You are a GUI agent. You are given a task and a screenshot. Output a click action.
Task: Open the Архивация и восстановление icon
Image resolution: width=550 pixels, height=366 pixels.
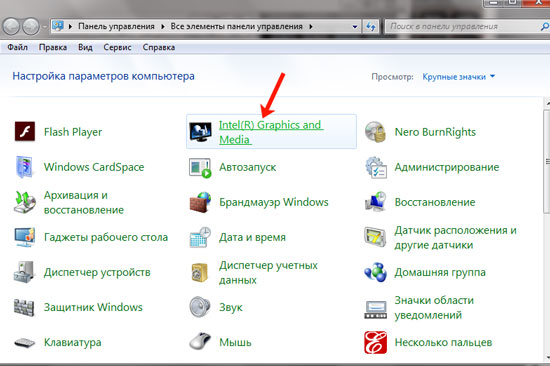[25, 202]
